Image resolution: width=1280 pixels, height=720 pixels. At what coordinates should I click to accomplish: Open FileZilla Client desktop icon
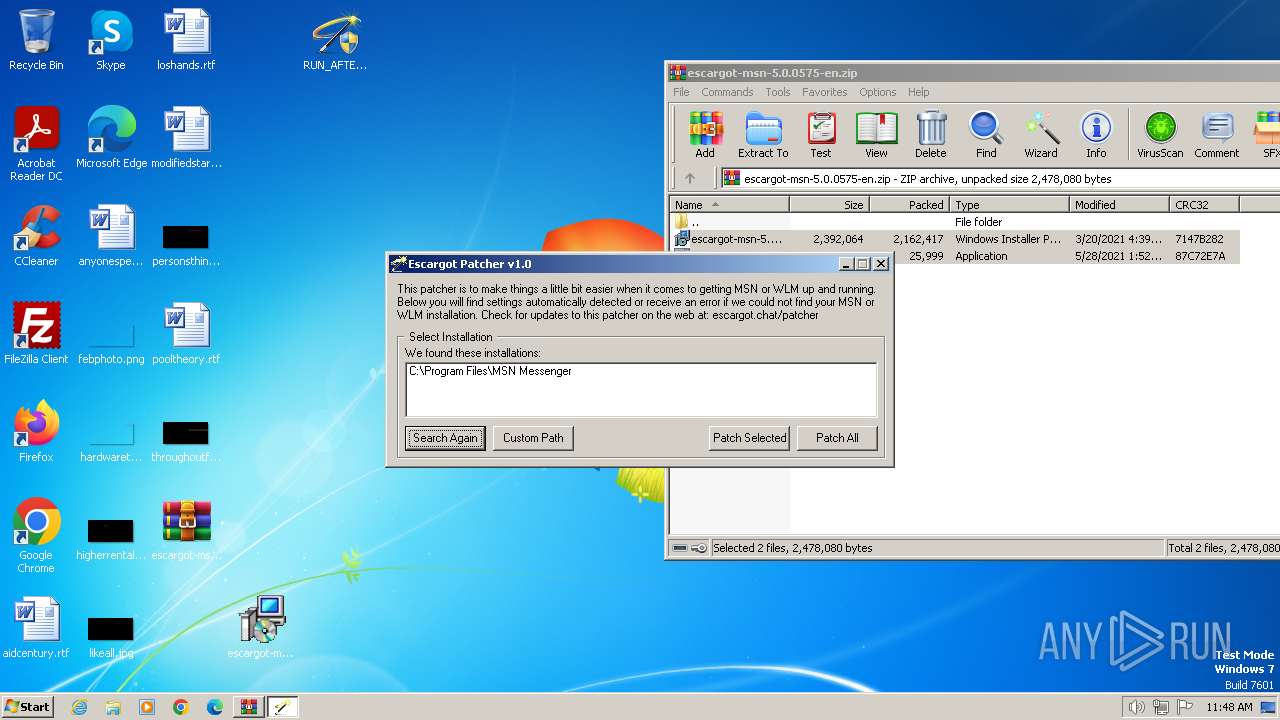coord(36,334)
